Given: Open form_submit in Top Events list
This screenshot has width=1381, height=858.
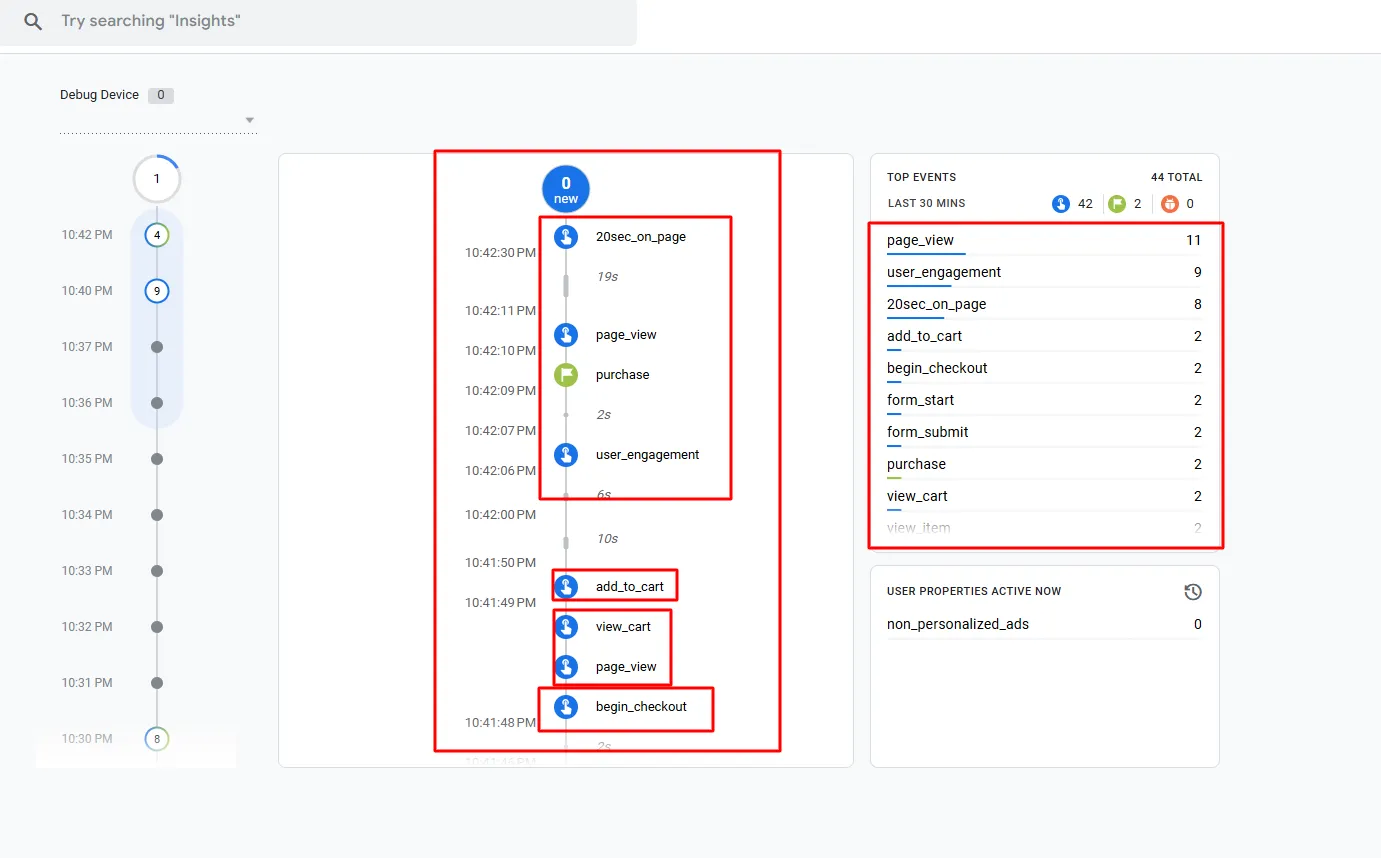Looking at the screenshot, I should click(927, 432).
